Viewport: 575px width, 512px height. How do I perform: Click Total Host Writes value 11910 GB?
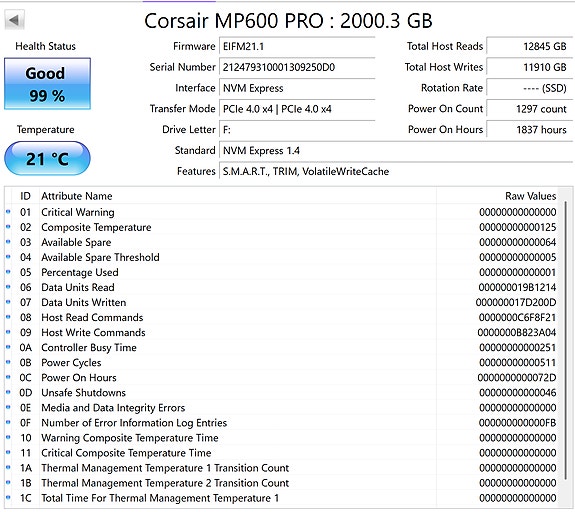coord(529,67)
